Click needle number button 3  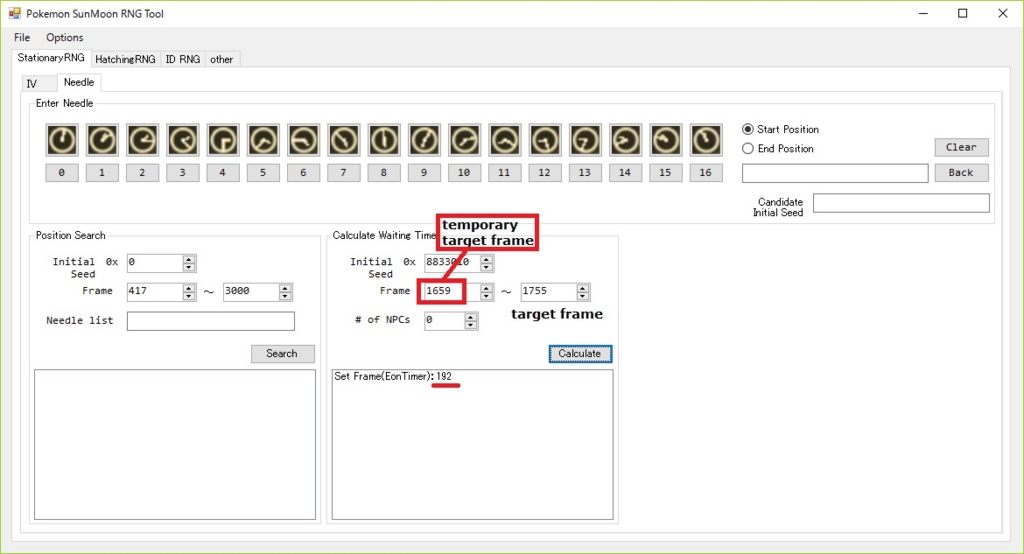tap(183, 172)
